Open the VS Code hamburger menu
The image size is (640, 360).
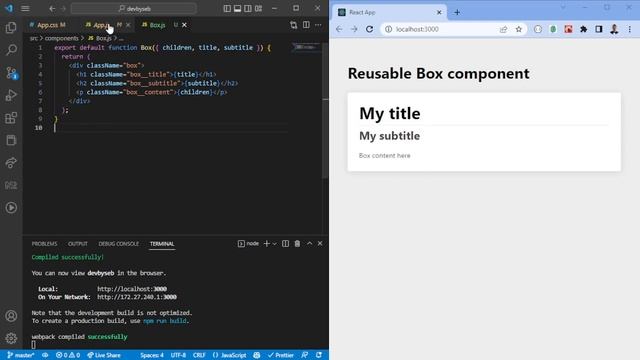[x=25, y=8]
